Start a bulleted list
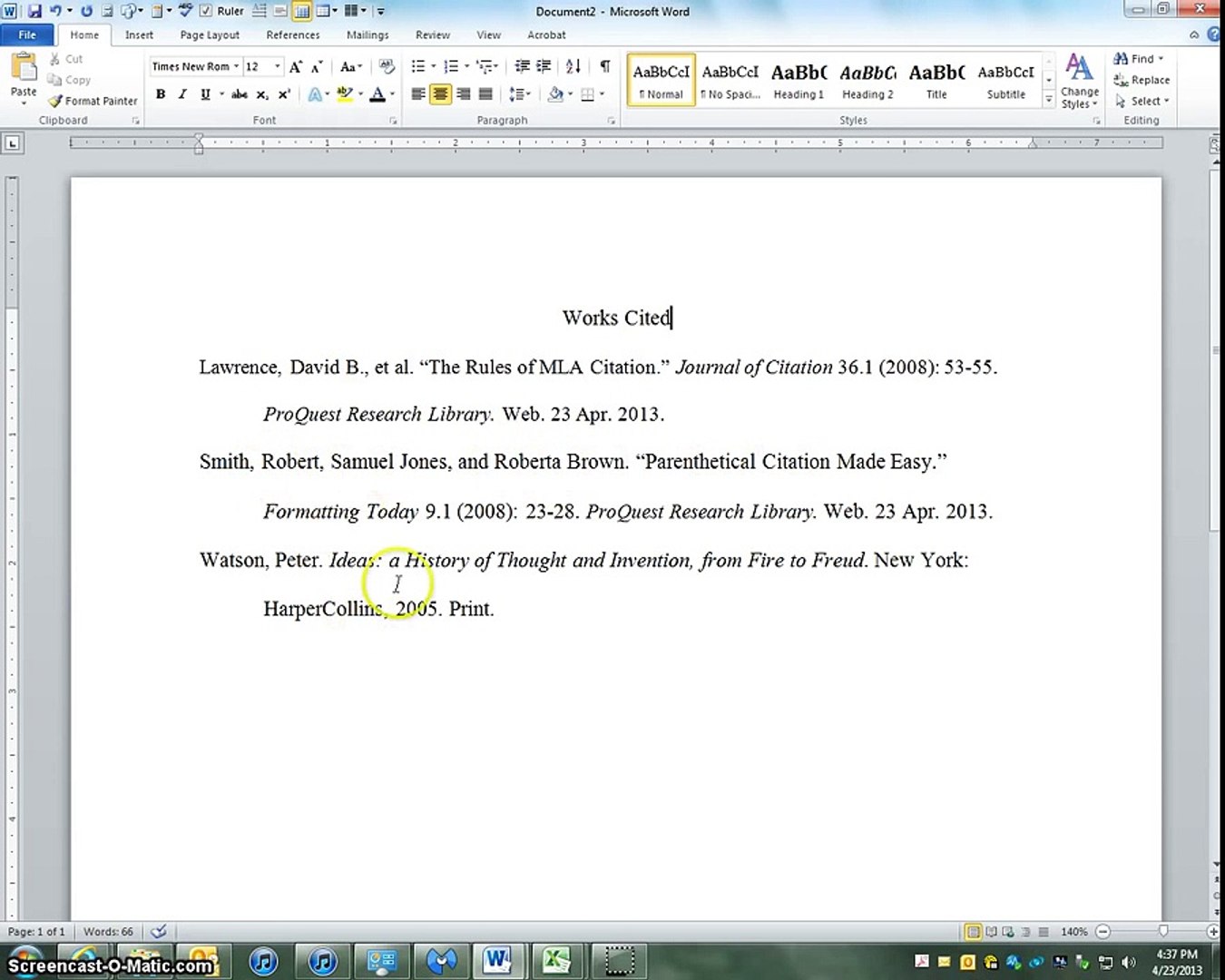Viewport: 1225px width, 980px height. click(417, 66)
